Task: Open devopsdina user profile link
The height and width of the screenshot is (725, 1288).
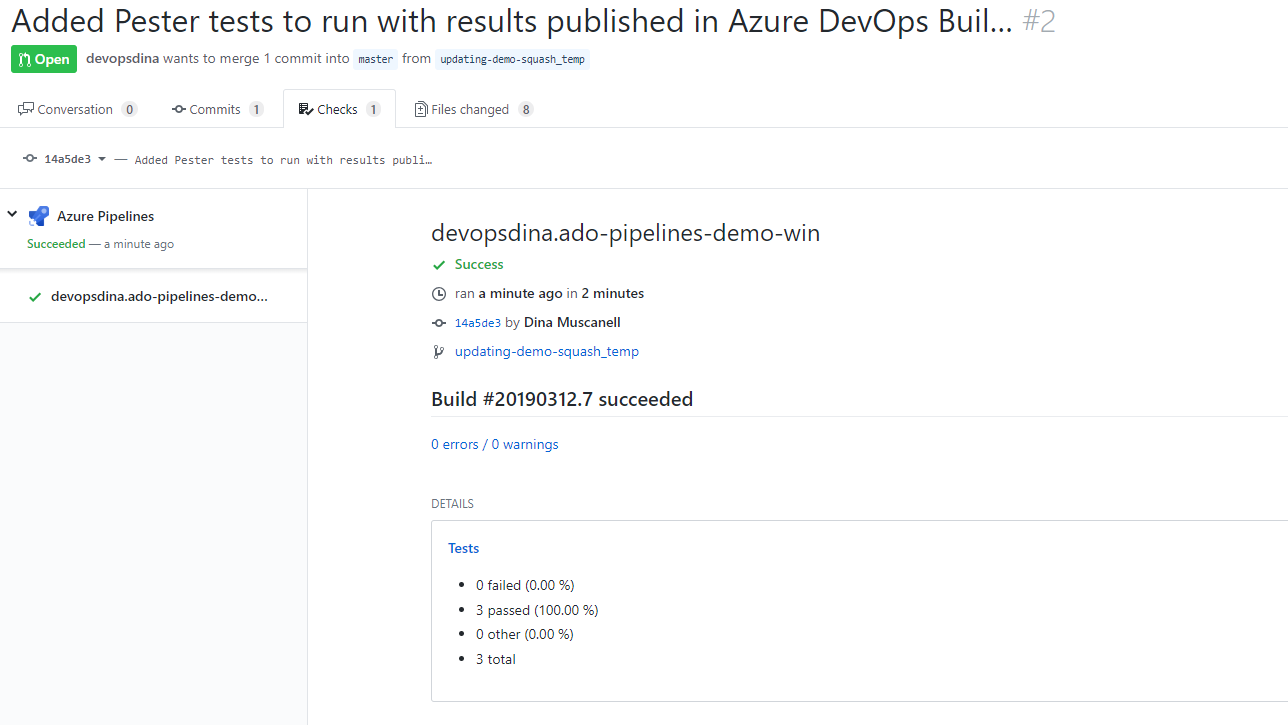Action: click(x=122, y=59)
